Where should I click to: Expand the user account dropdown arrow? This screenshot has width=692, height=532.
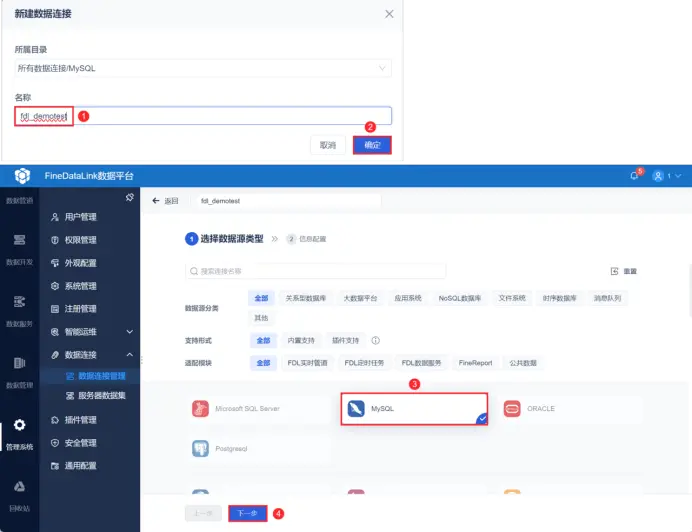pyautogui.click(x=678, y=176)
